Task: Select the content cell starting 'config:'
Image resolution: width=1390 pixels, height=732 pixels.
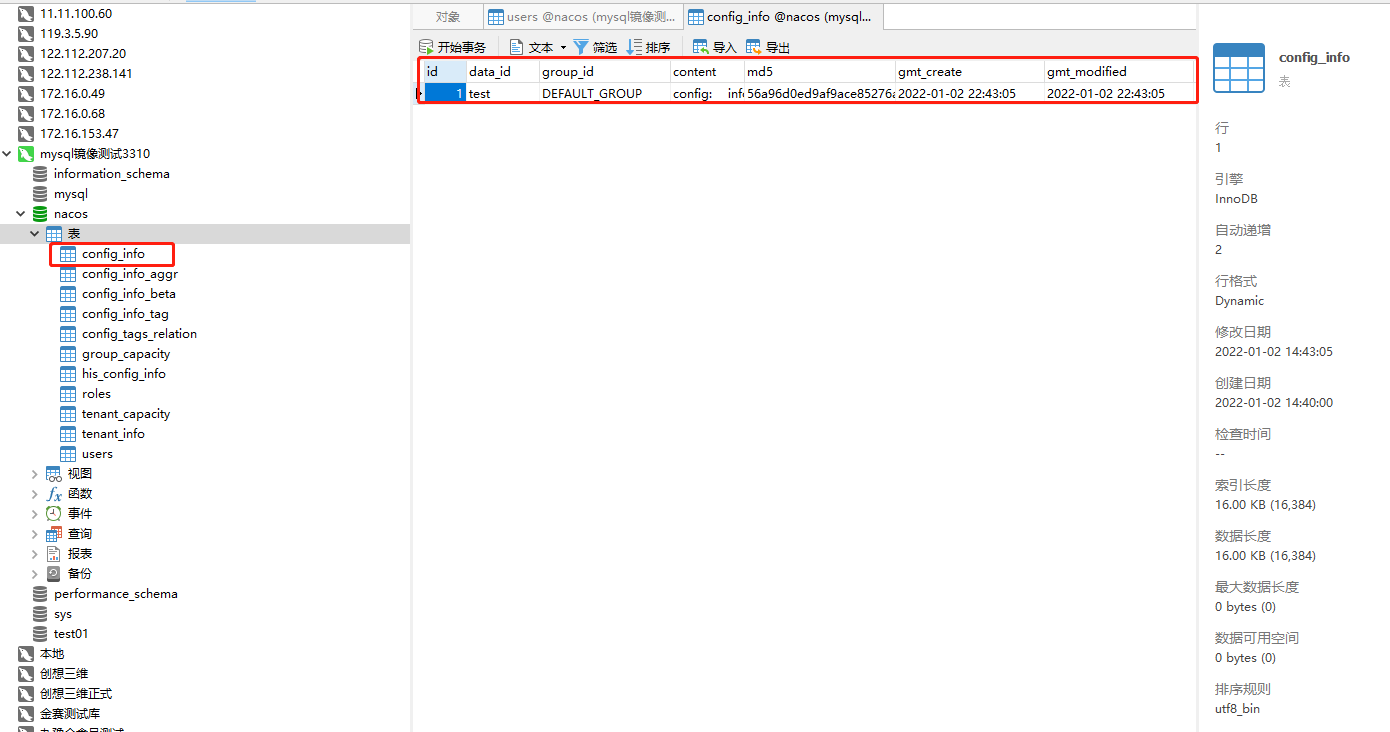Action: (707, 93)
